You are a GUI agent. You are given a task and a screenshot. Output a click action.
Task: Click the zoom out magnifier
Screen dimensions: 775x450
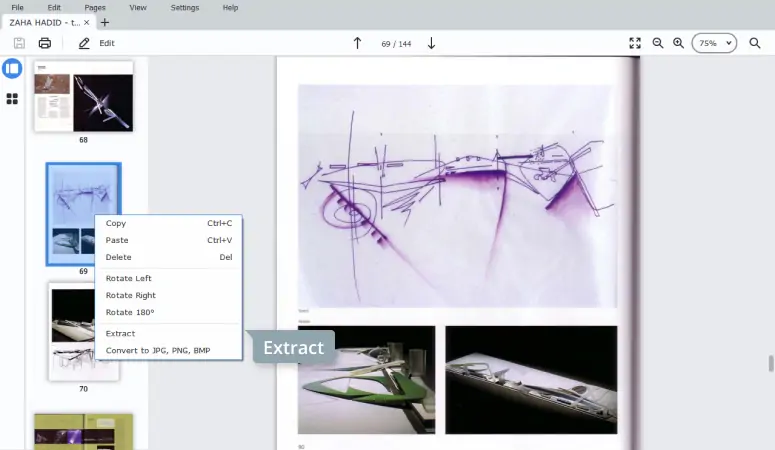pyautogui.click(x=658, y=43)
